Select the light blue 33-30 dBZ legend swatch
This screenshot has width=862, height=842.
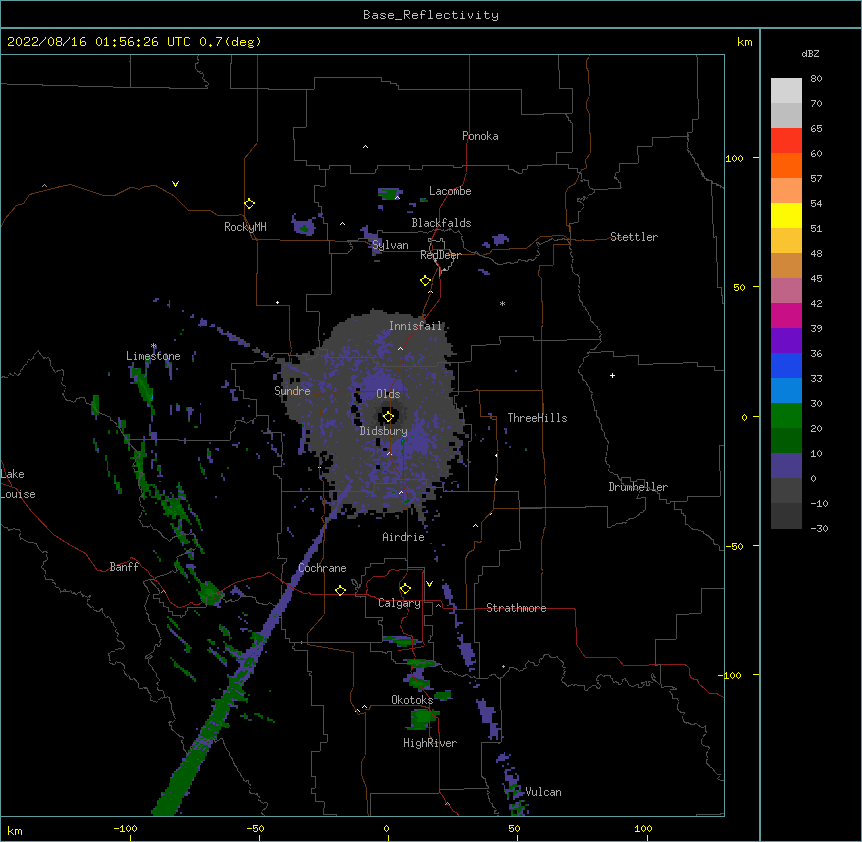(x=786, y=391)
